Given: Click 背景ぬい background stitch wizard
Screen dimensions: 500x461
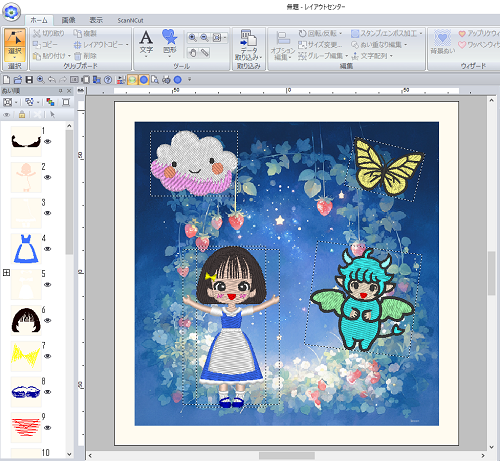Looking at the screenshot, I should (x=442, y=42).
